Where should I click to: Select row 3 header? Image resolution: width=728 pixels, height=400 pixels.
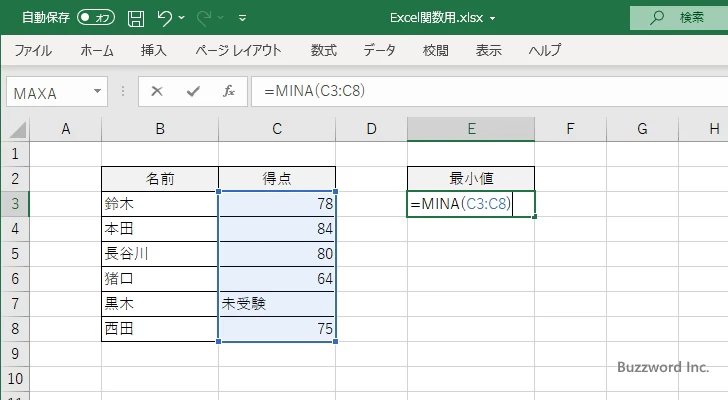tap(15, 204)
